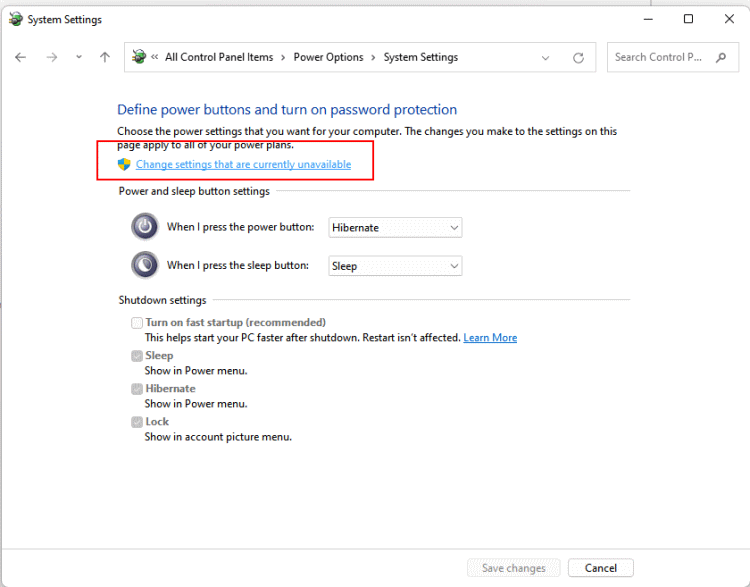Image resolution: width=750 pixels, height=587 pixels.
Task: Go to Power Options breadcrumb
Action: 328,57
